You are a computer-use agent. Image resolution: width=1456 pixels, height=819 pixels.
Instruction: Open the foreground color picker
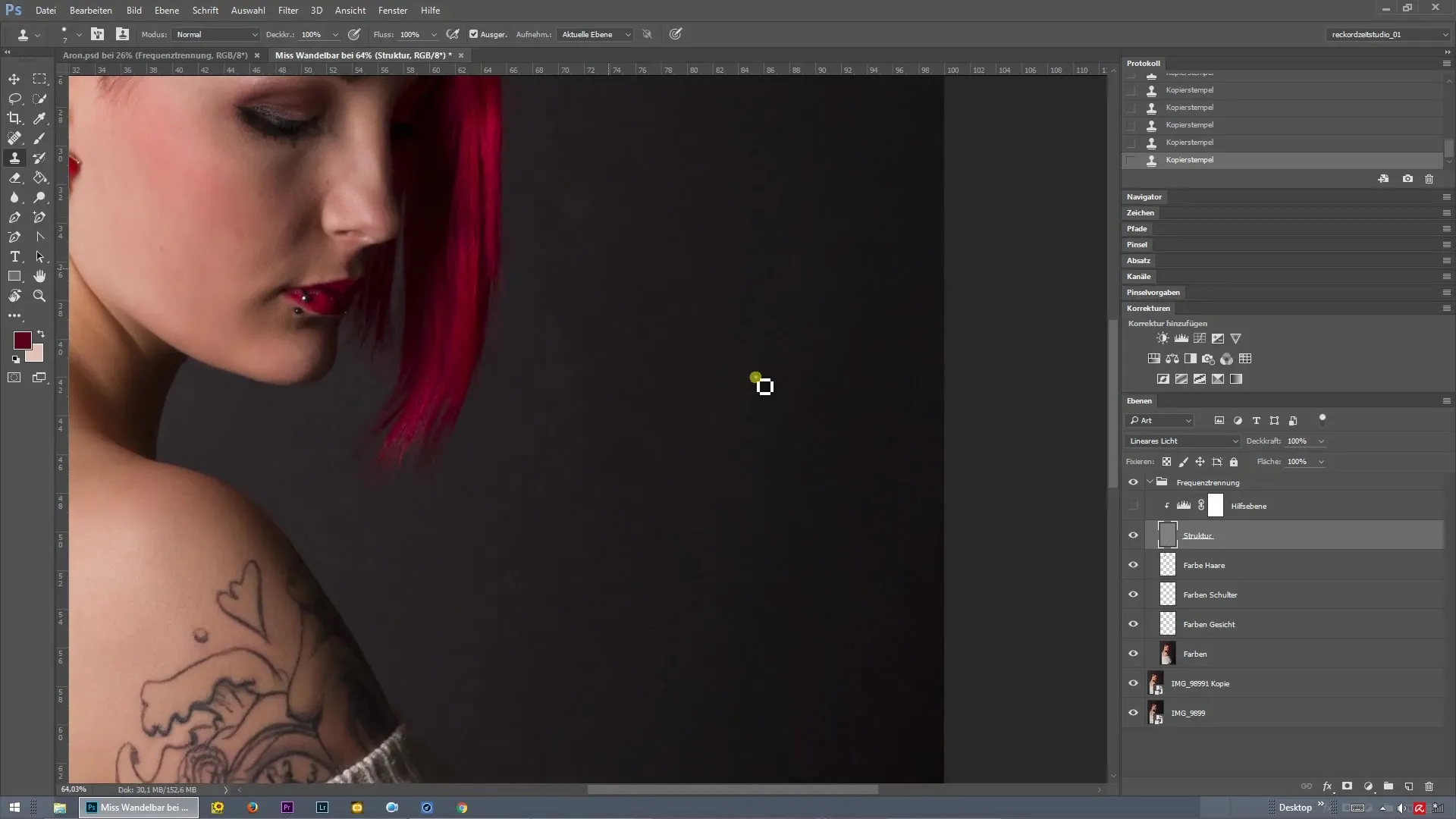point(21,340)
